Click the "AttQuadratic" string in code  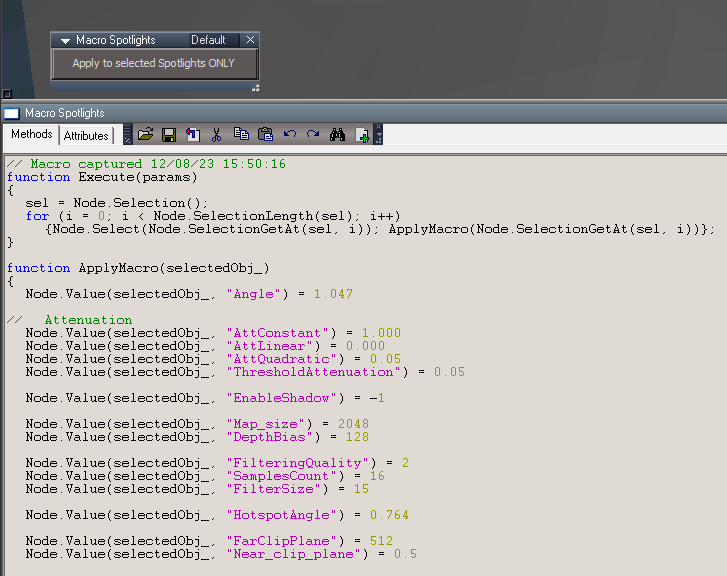(281, 359)
